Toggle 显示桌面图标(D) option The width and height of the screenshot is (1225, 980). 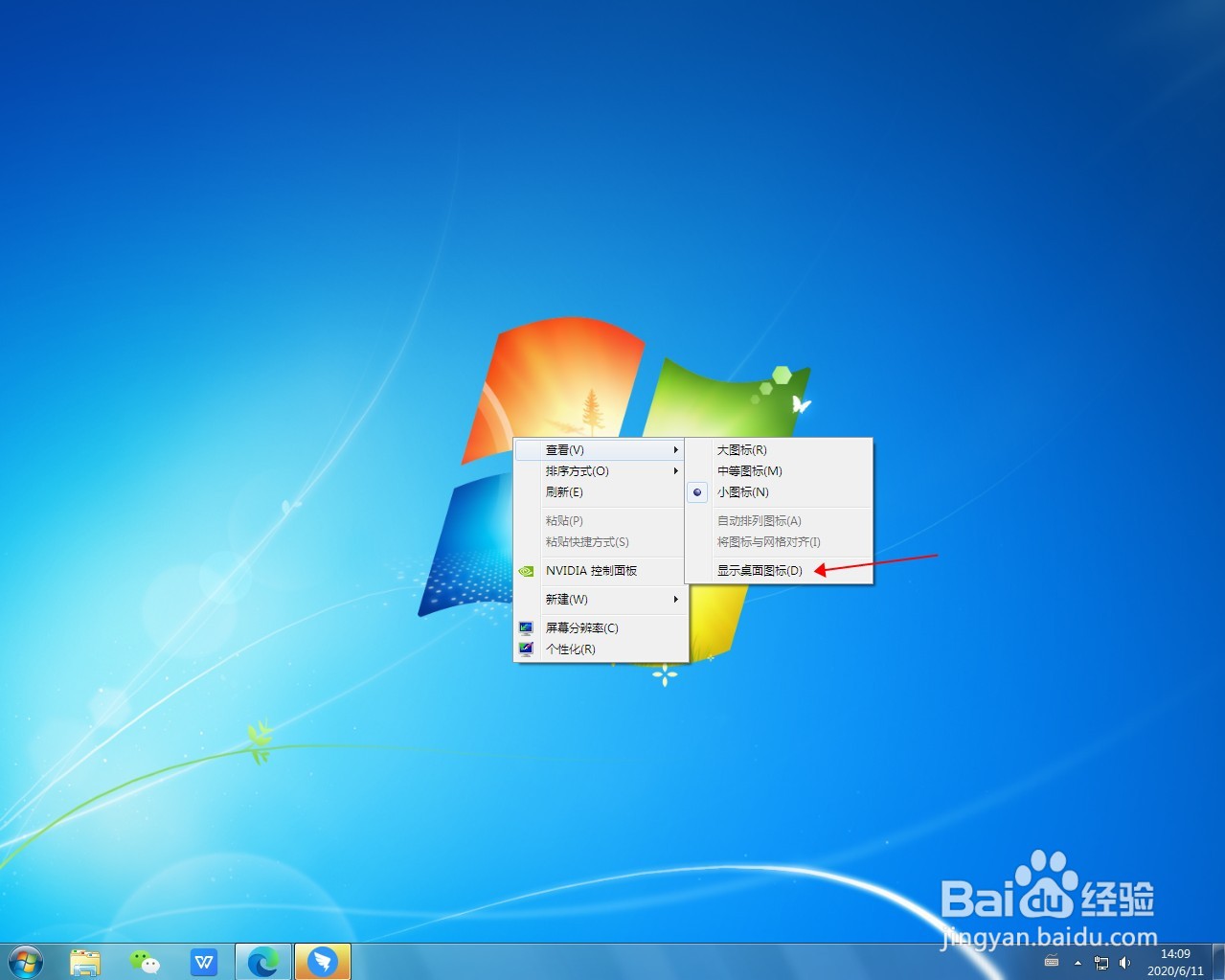(x=779, y=571)
